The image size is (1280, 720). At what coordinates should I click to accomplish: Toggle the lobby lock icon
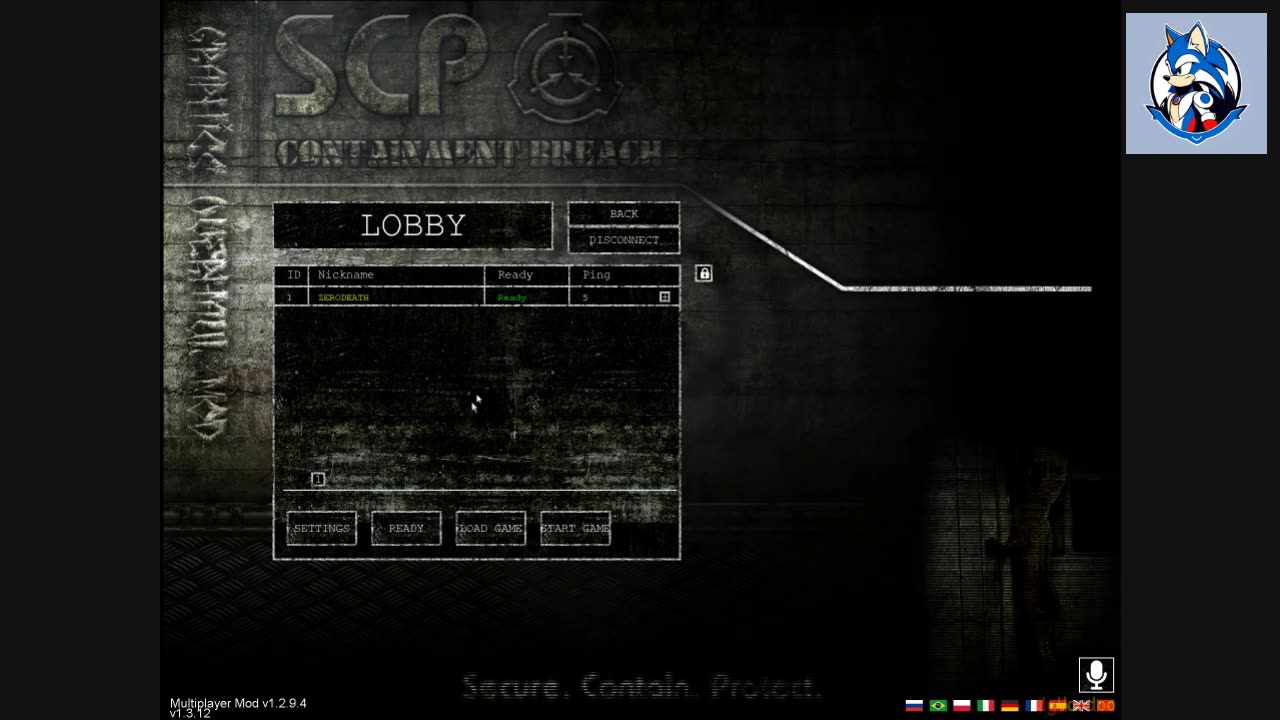pyautogui.click(x=704, y=273)
